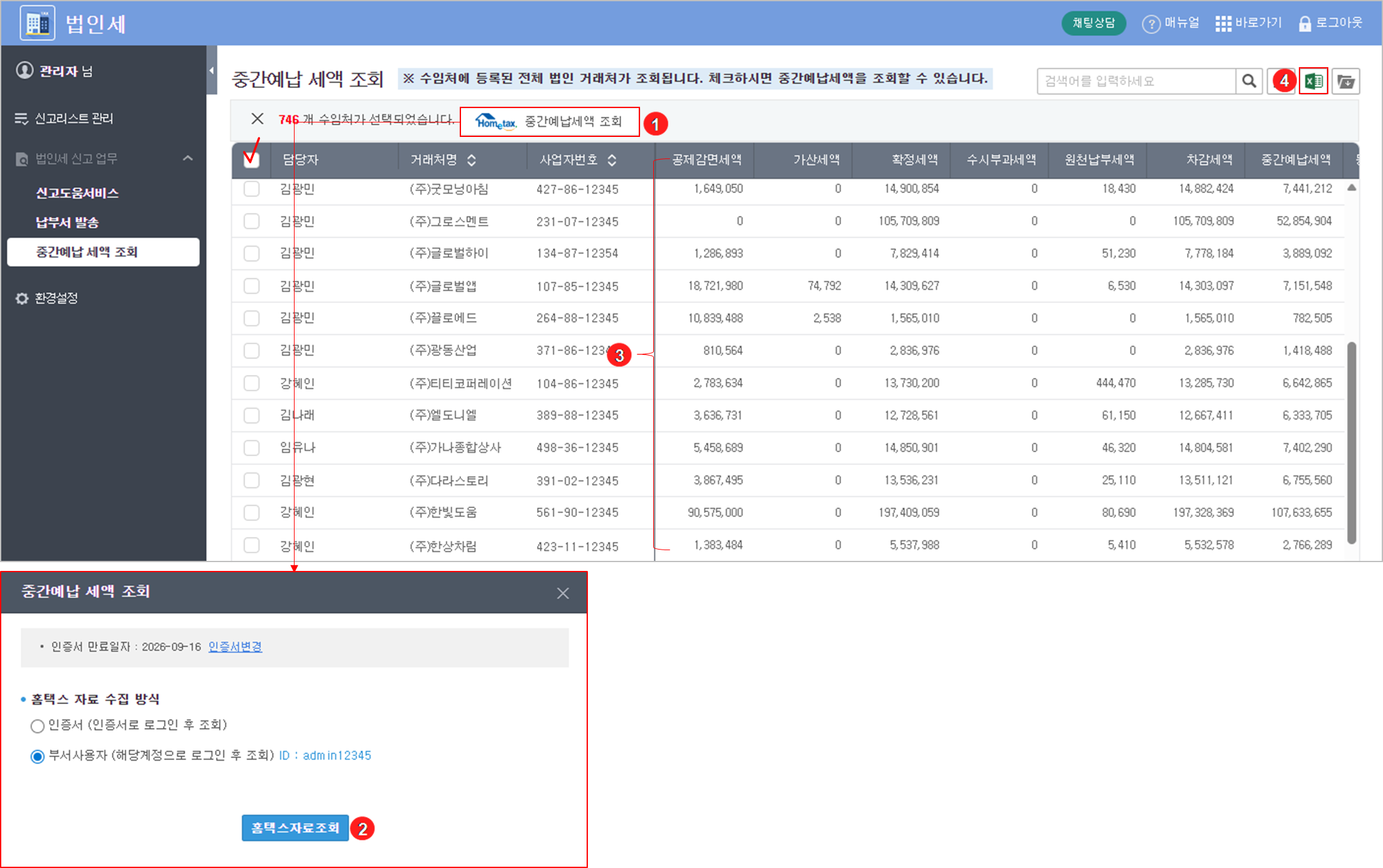Sort by 사업자번호 column arrows
This screenshot has height=868, width=1383.
tap(612, 160)
